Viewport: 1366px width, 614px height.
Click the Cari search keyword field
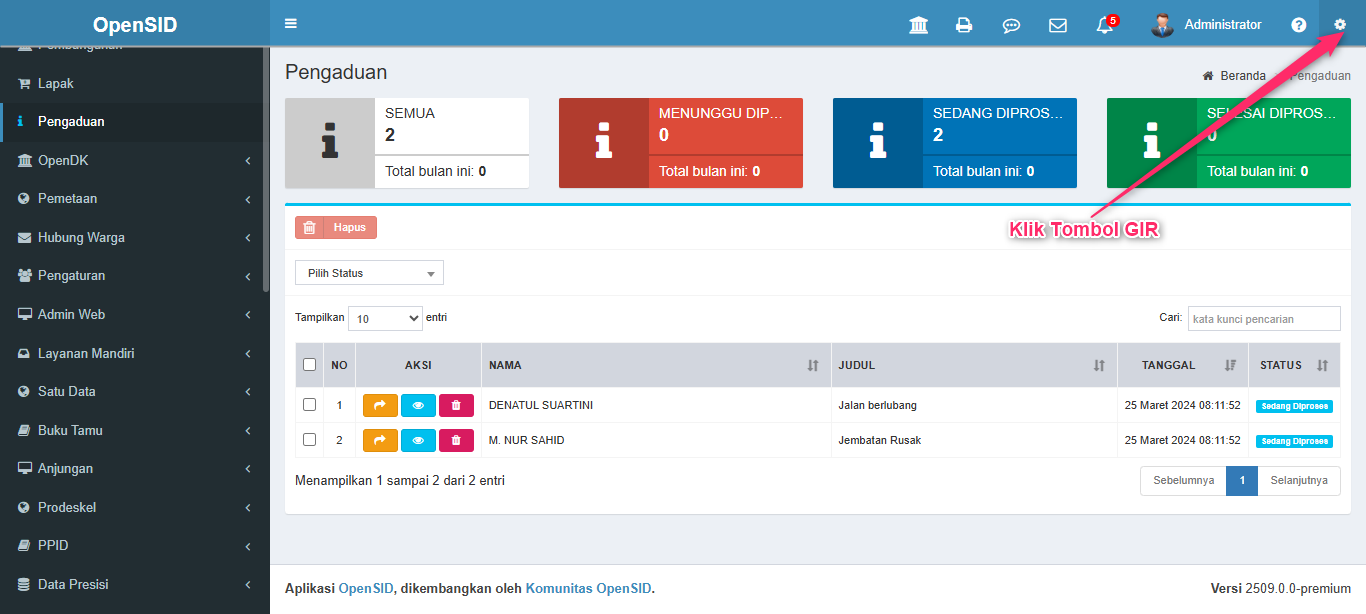1263,318
